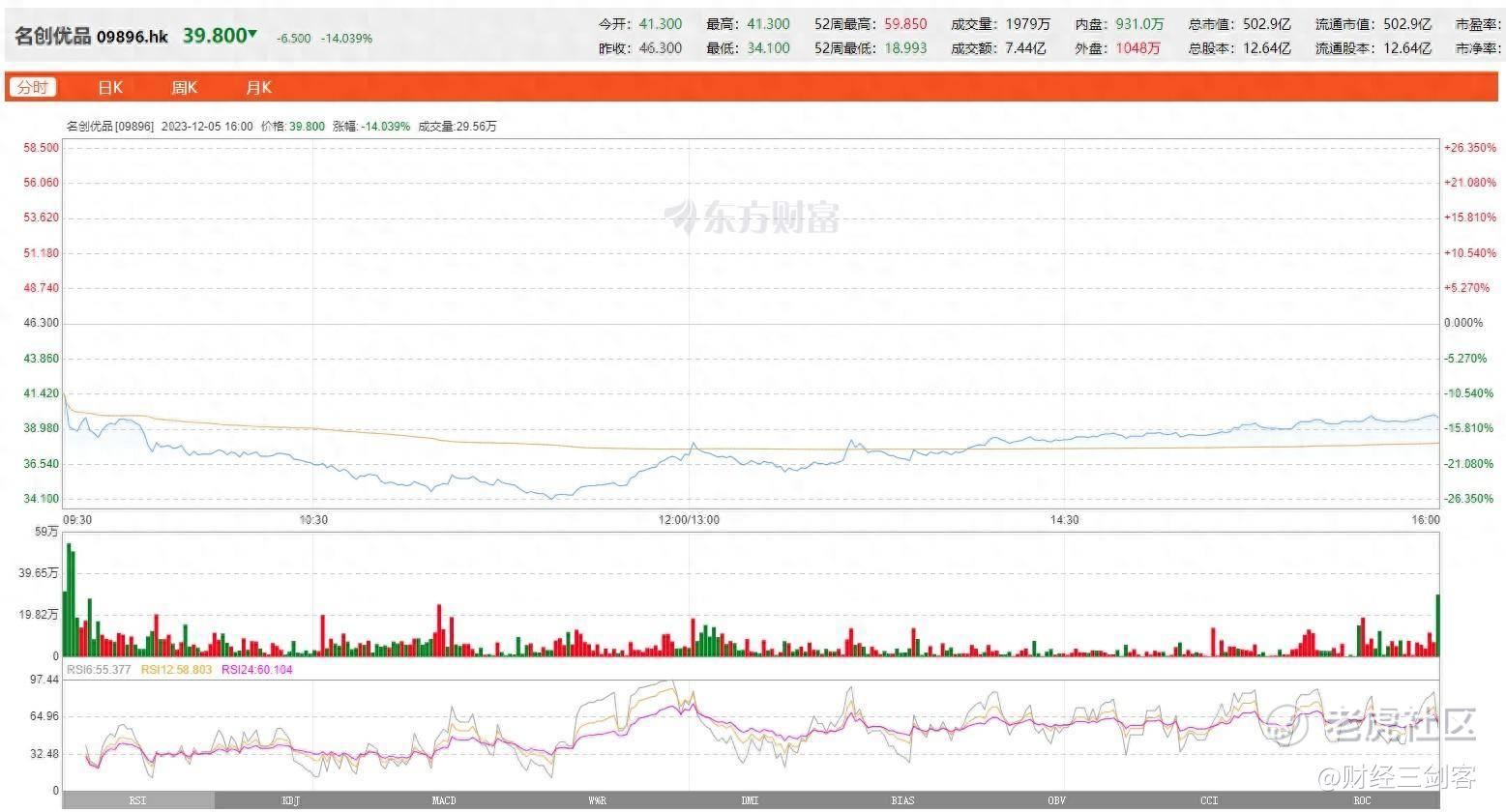1506x812 pixels.
Task: Click the 97.44 RSI axis label
Action: coord(44,680)
